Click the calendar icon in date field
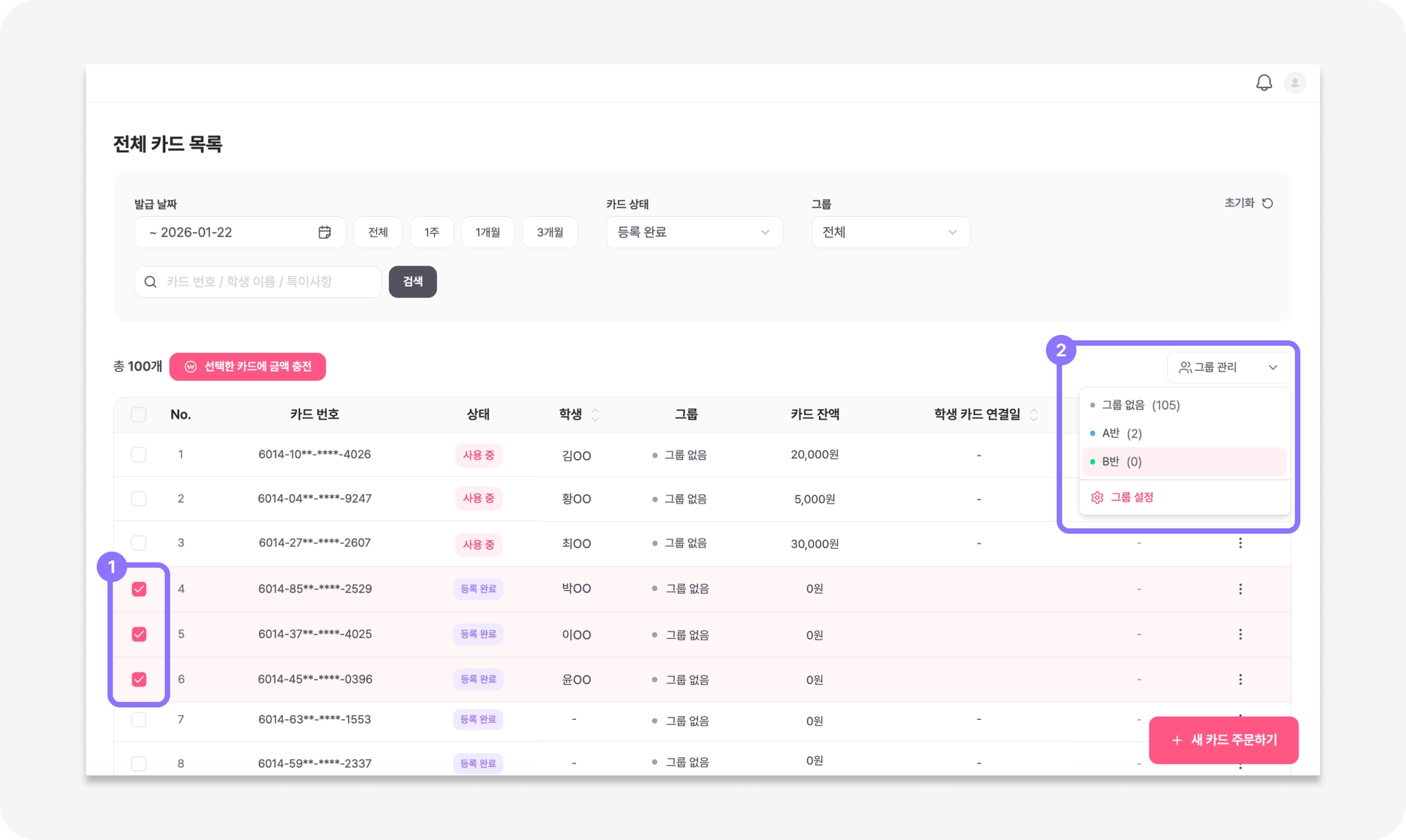 [x=325, y=232]
